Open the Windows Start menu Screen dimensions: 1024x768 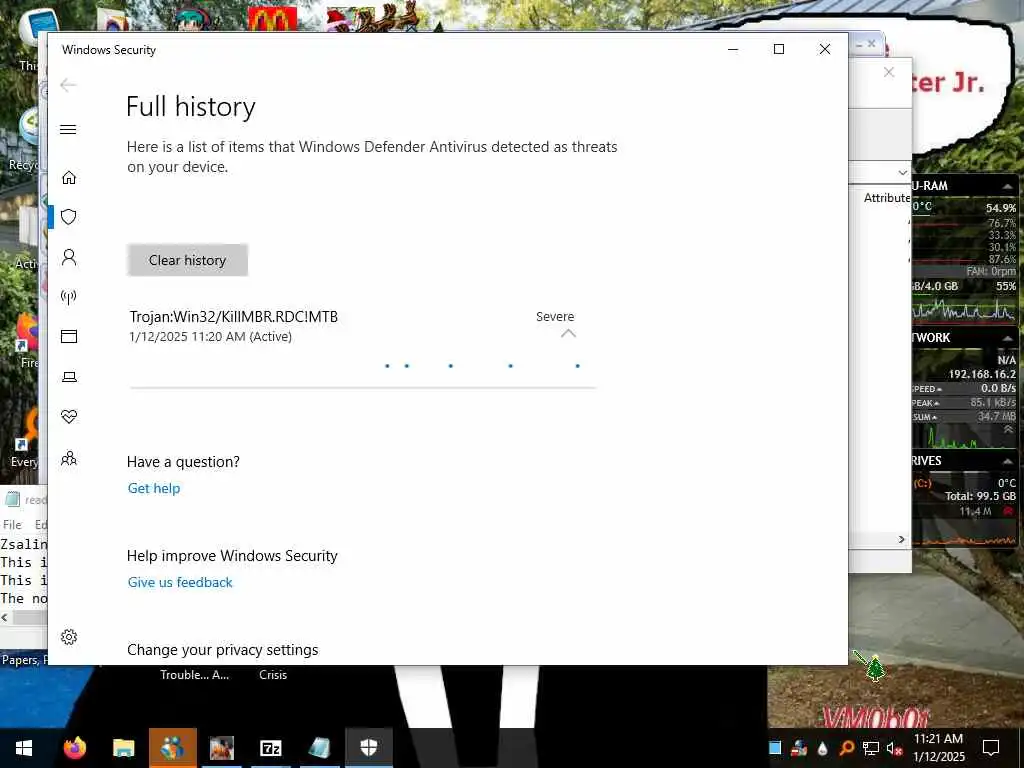[x=24, y=748]
